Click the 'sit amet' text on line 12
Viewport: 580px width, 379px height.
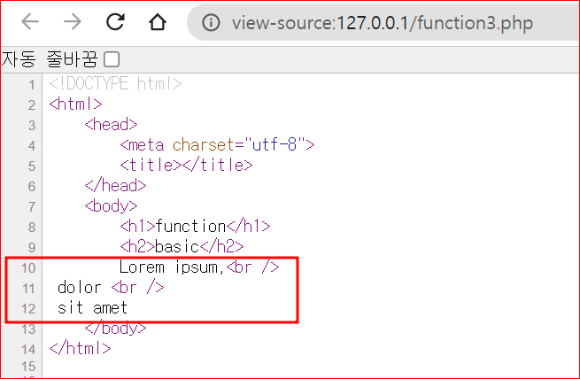[92, 308]
